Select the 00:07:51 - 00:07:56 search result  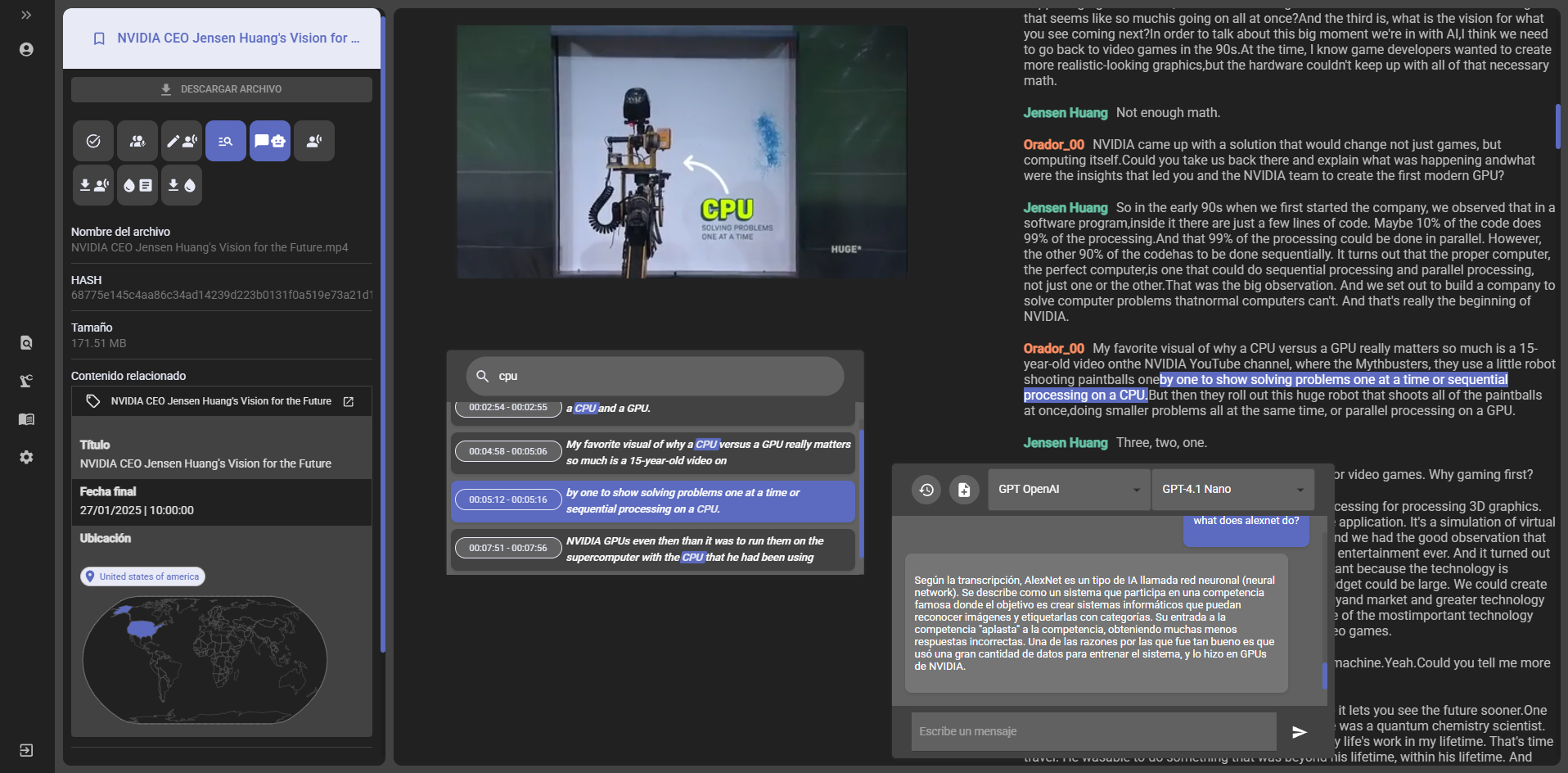pos(653,549)
